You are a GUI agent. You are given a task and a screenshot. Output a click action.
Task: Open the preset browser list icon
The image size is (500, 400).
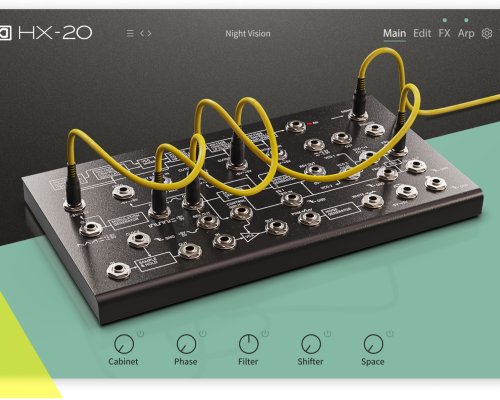(x=130, y=33)
